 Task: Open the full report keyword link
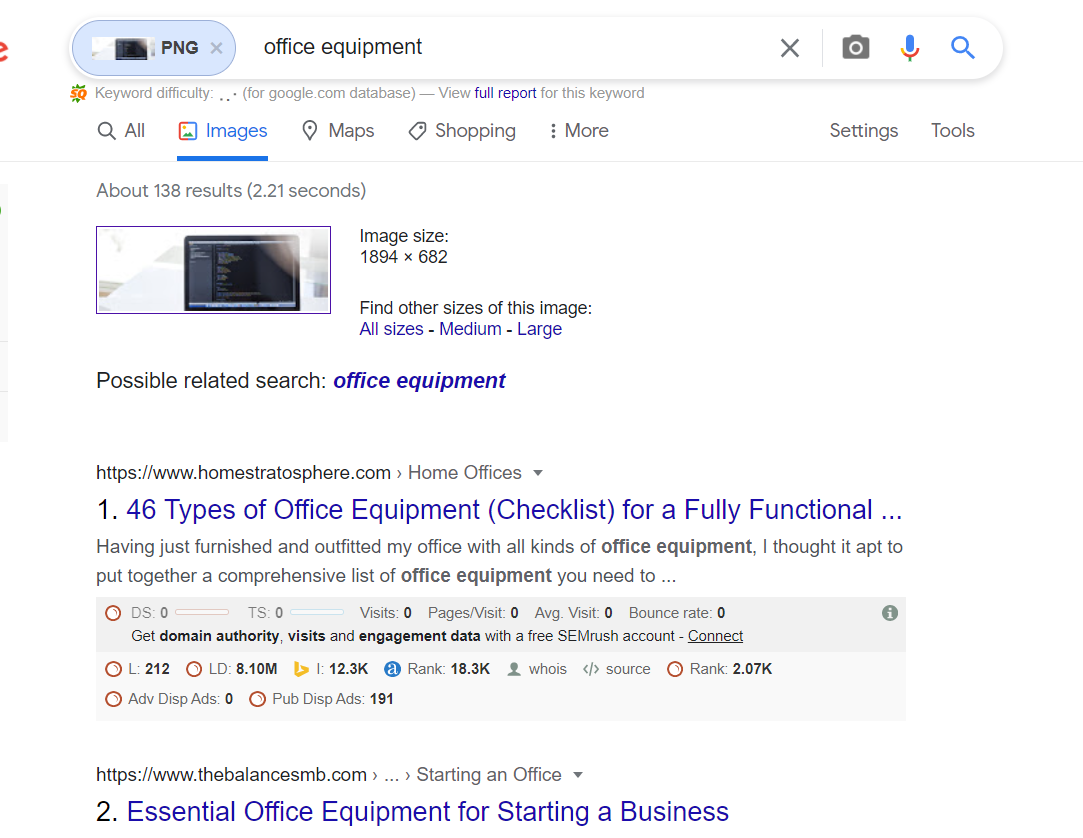tap(505, 93)
